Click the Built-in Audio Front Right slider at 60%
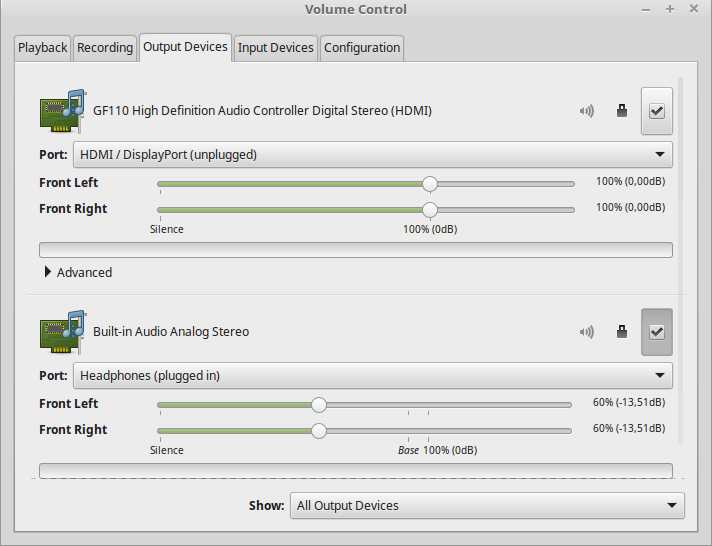This screenshot has width=712, height=546. [319, 431]
